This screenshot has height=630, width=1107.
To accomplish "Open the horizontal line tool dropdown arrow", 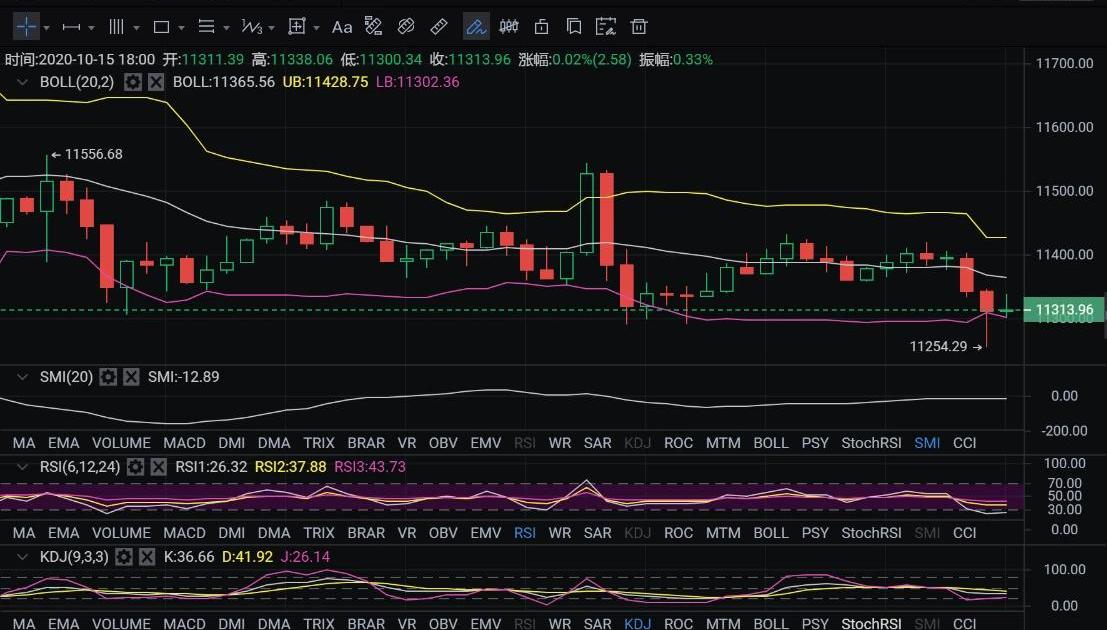I will tap(93, 28).
